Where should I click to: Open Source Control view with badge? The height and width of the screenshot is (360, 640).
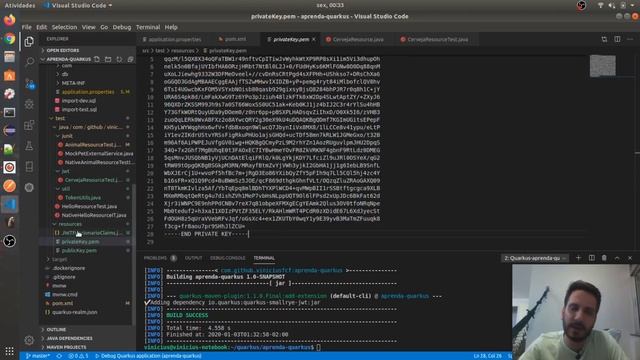coord(30,84)
